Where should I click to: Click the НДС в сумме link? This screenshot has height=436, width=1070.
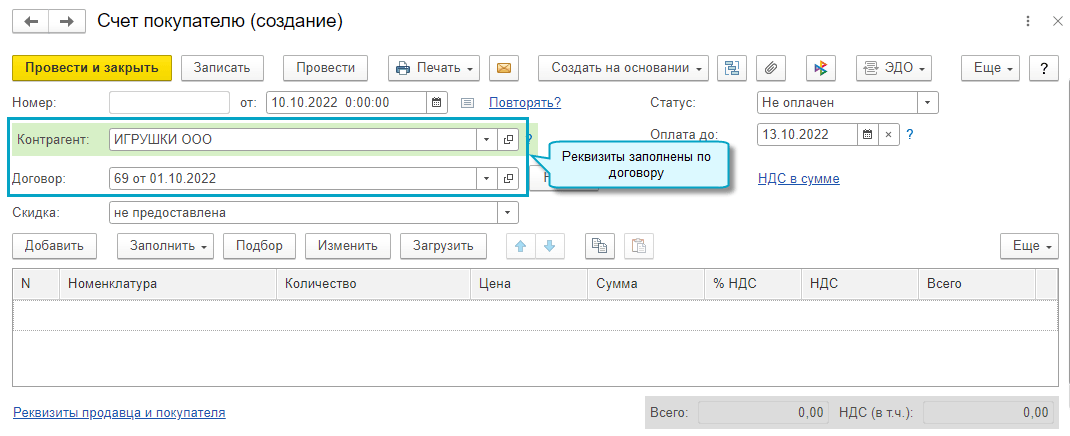(800, 179)
